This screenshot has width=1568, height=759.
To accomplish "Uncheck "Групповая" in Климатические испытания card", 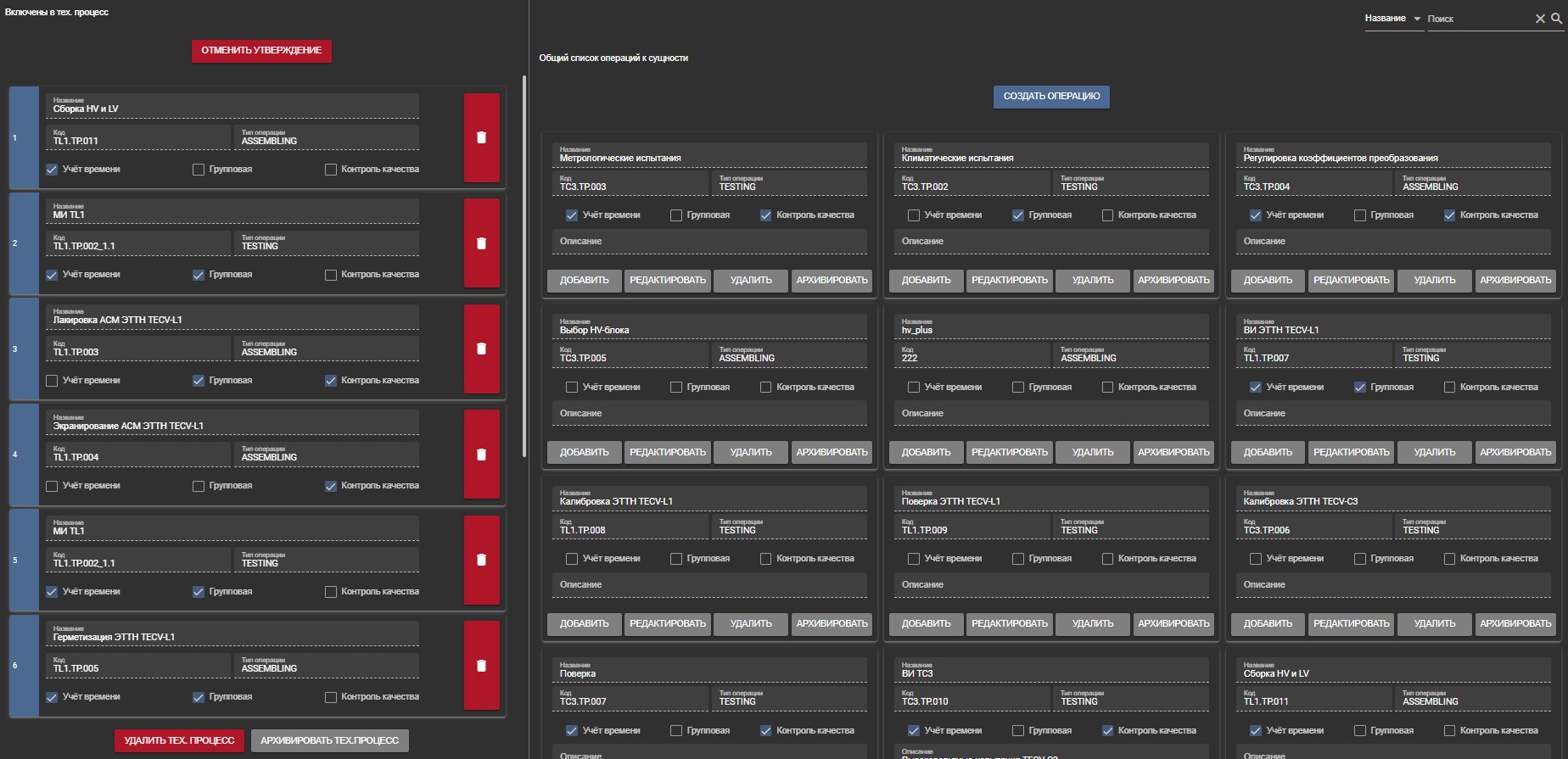I will tap(1018, 215).
